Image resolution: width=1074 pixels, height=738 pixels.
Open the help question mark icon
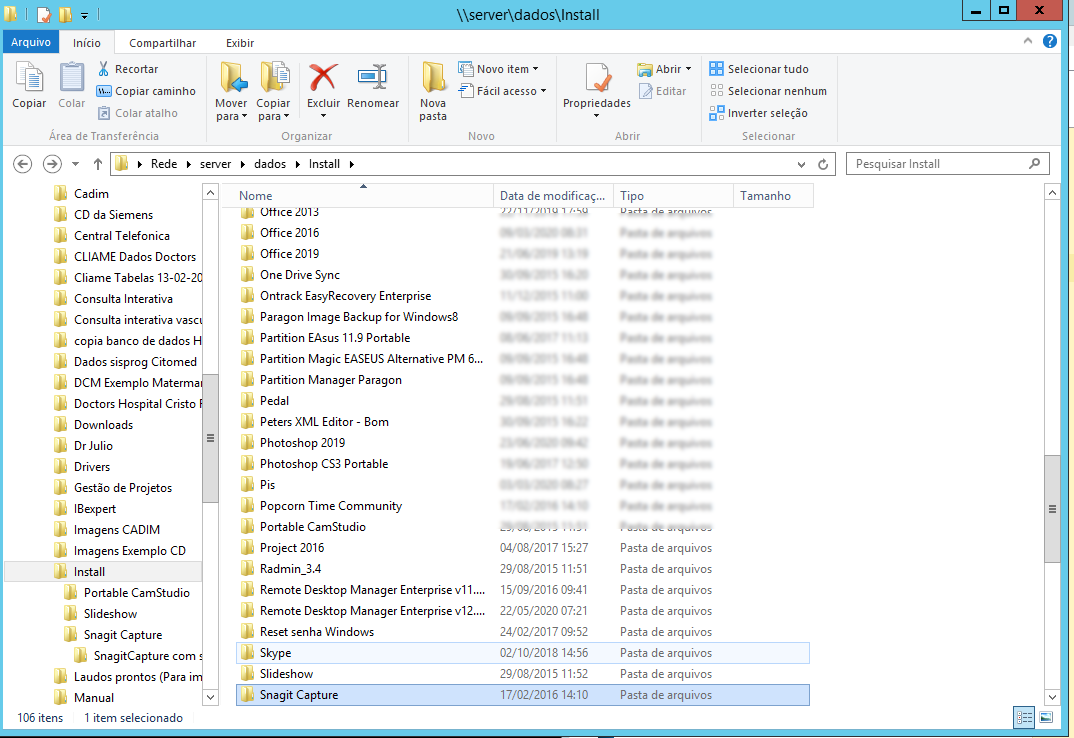(1049, 41)
